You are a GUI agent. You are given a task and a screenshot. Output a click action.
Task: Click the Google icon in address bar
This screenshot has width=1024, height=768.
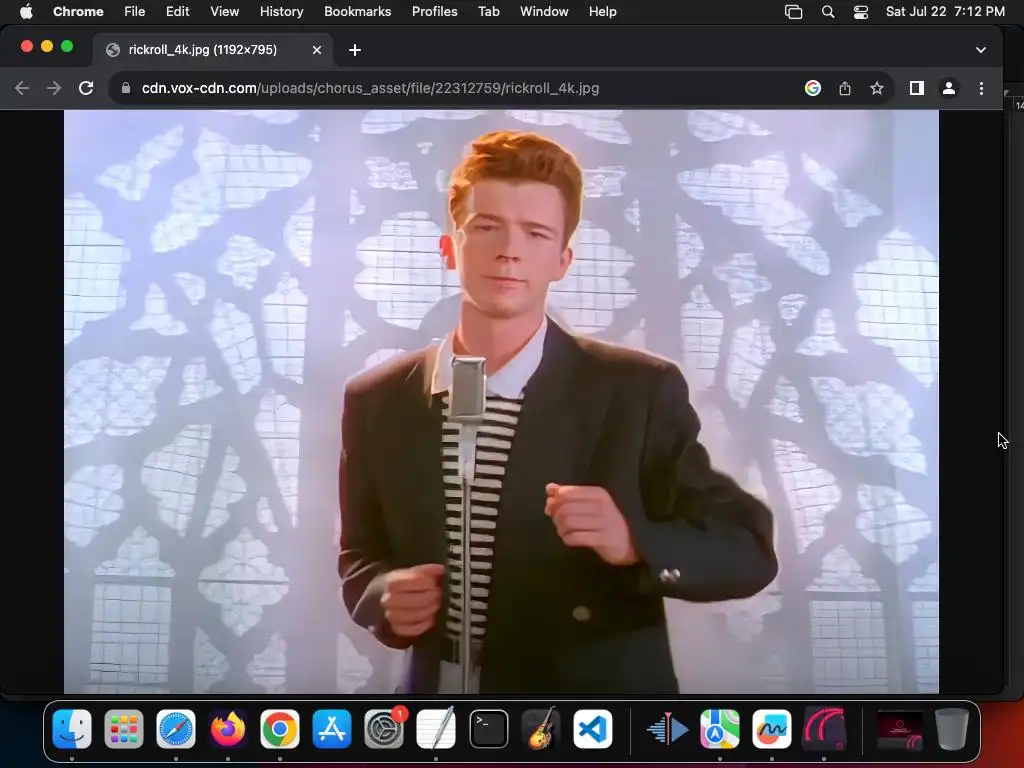(812, 88)
